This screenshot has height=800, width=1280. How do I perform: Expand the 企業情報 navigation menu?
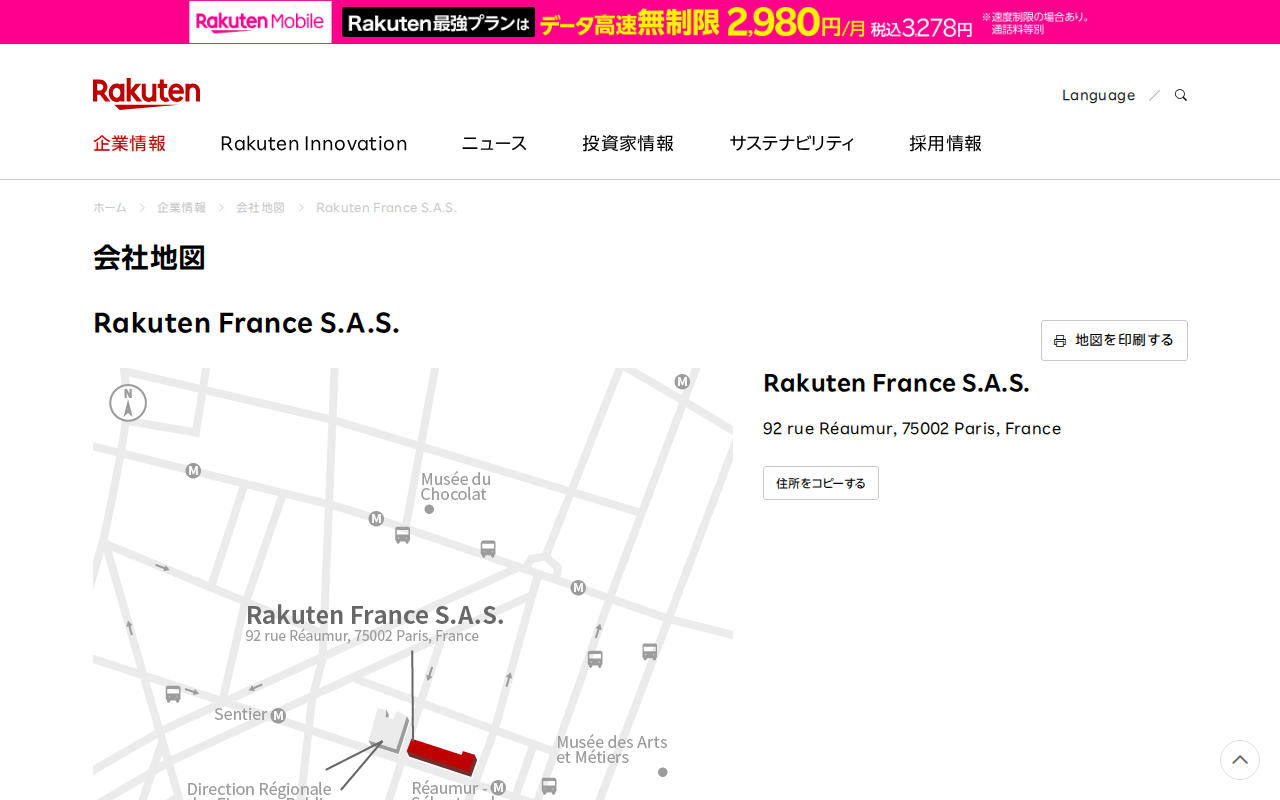tap(129, 142)
